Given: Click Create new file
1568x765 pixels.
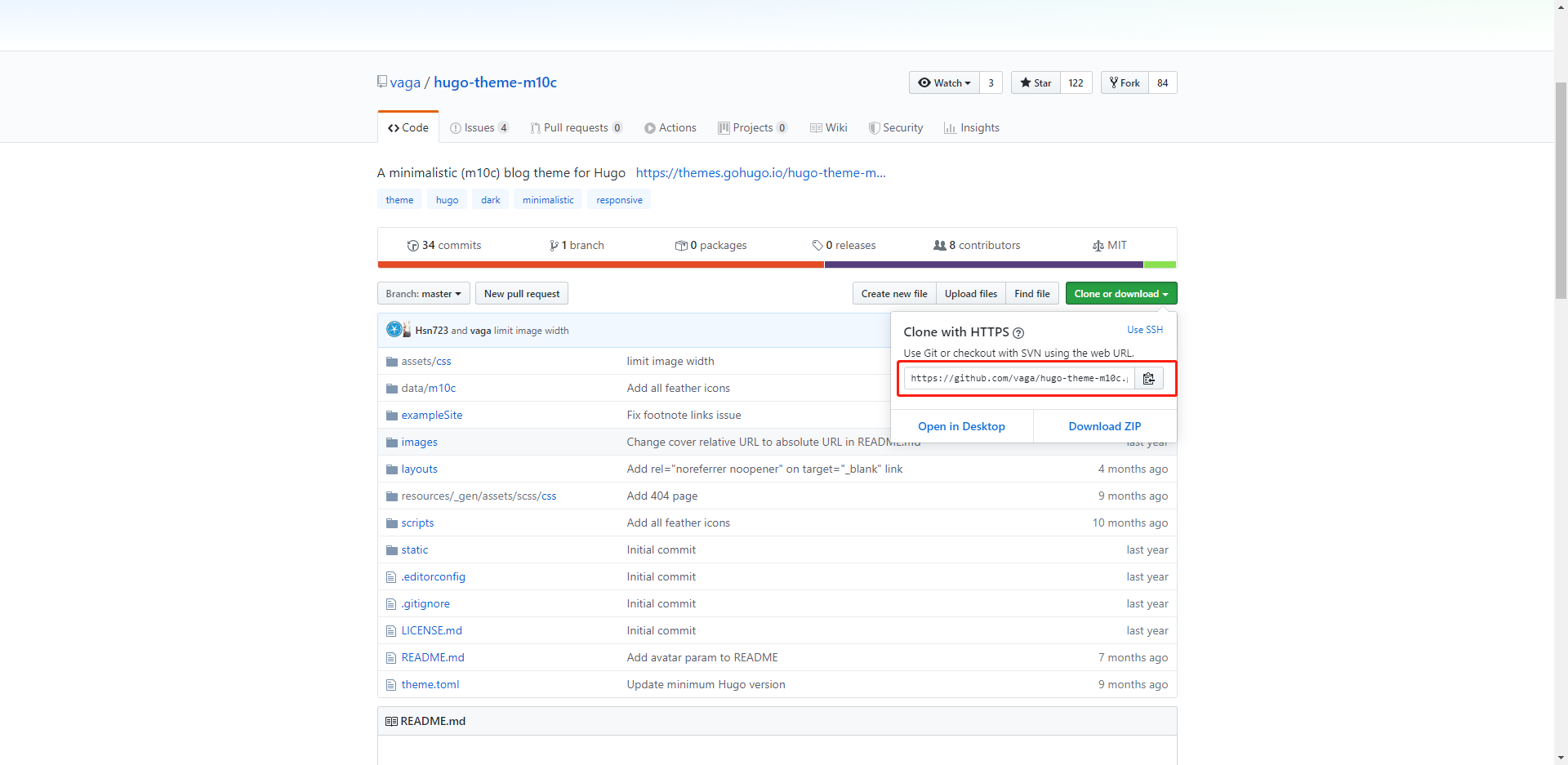Looking at the screenshot, I should coord(894,294).
